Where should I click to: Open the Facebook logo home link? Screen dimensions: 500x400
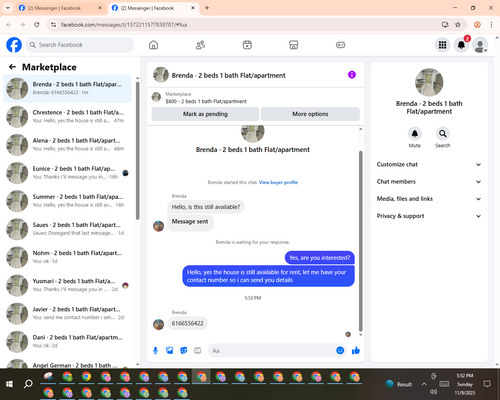coord(14,45)
